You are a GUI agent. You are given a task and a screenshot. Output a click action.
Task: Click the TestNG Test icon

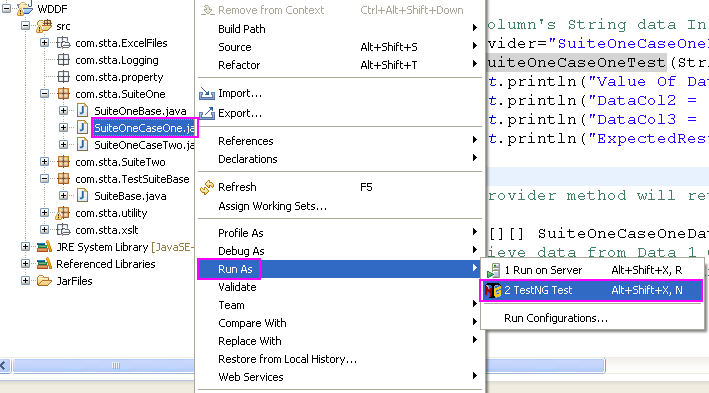tap(493, 290)
